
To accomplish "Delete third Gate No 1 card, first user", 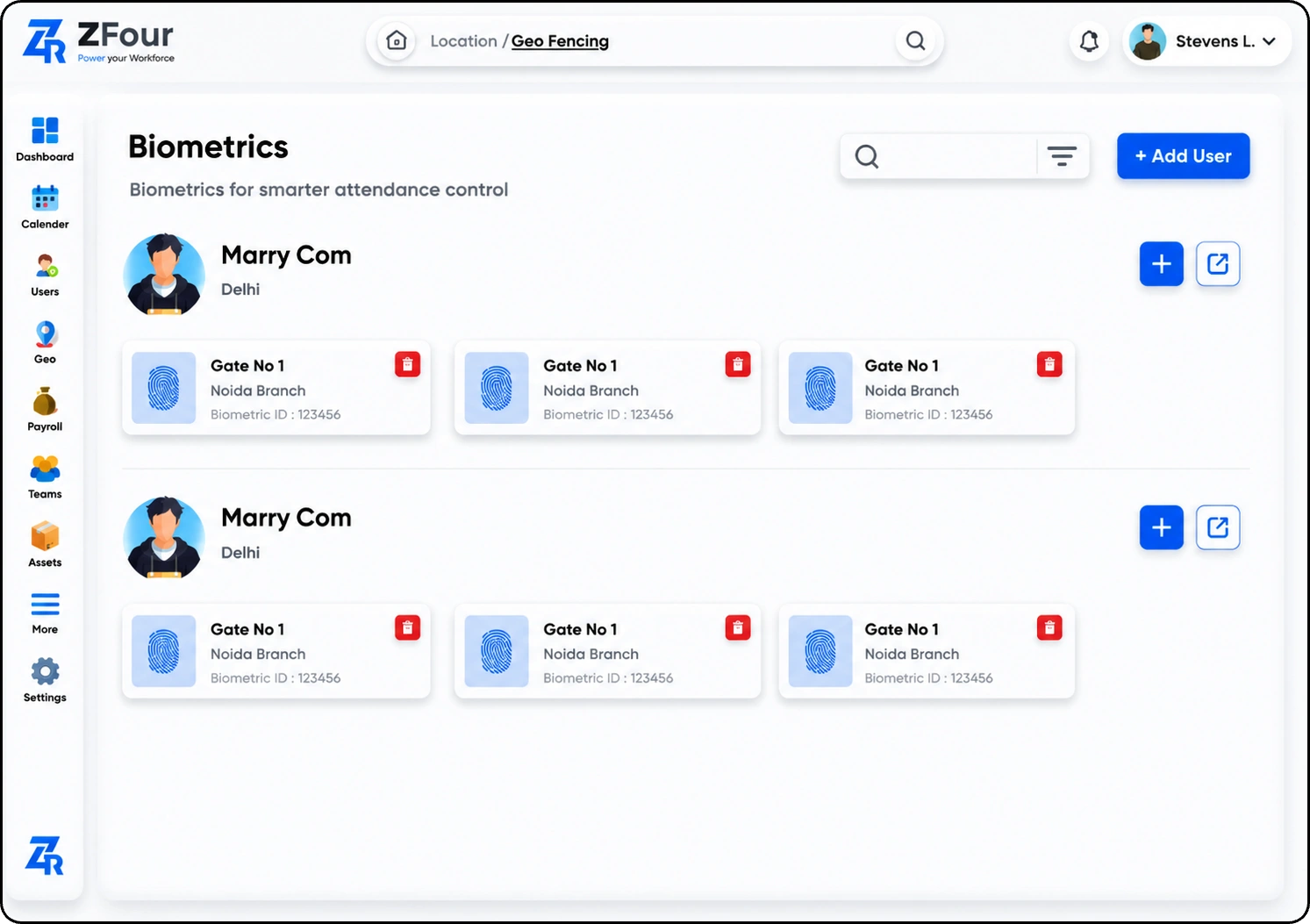I will tap(1049, 364).
